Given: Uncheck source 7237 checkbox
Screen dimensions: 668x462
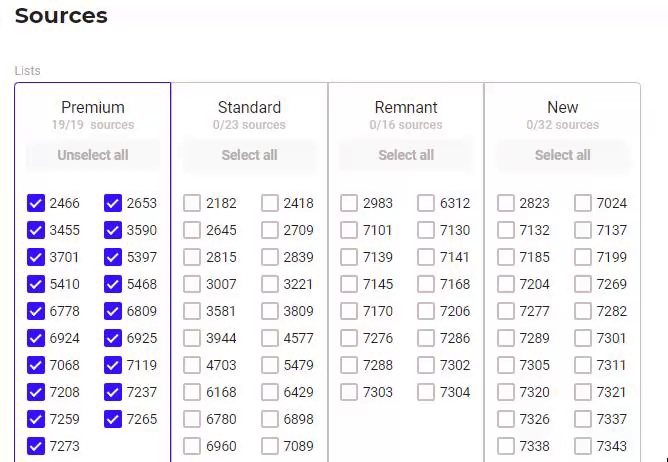Looking at the screenshot, I should click(113, 392).
